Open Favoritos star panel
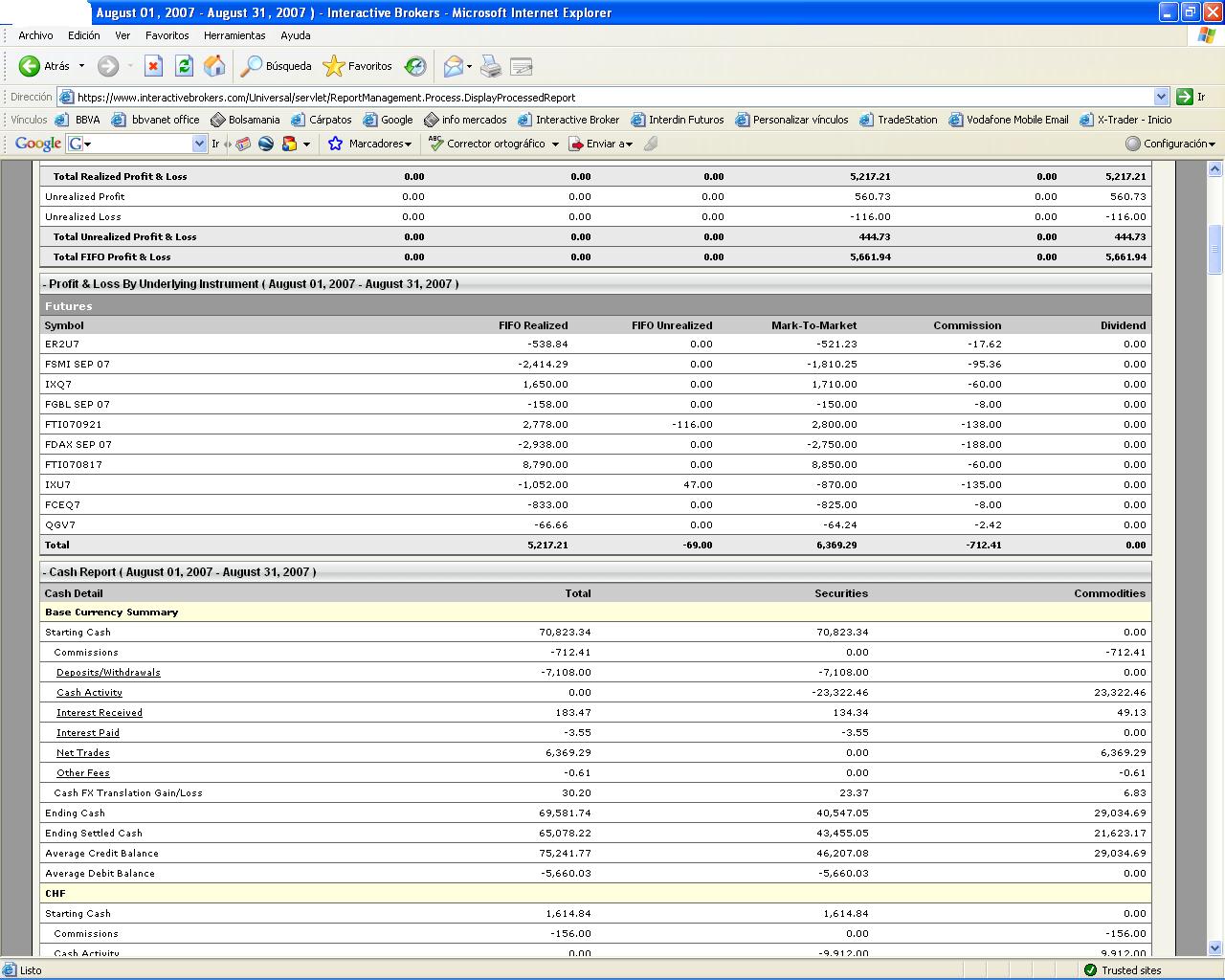 point(359,66)
